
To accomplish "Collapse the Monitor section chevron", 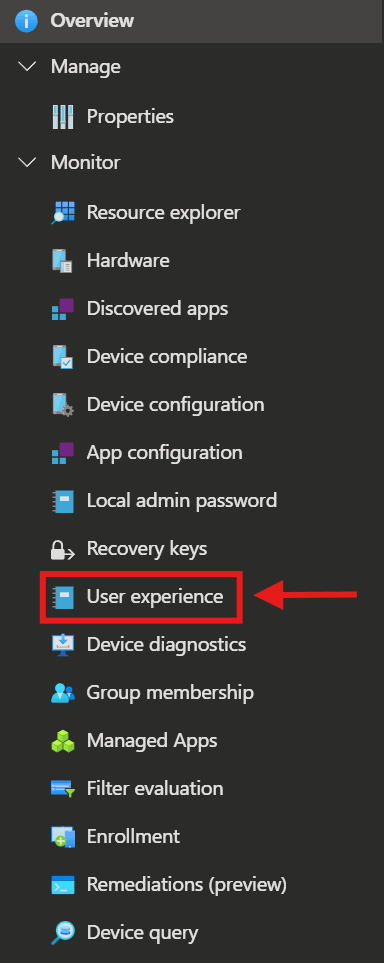I will pyautogui.click(x=28, y=162).
